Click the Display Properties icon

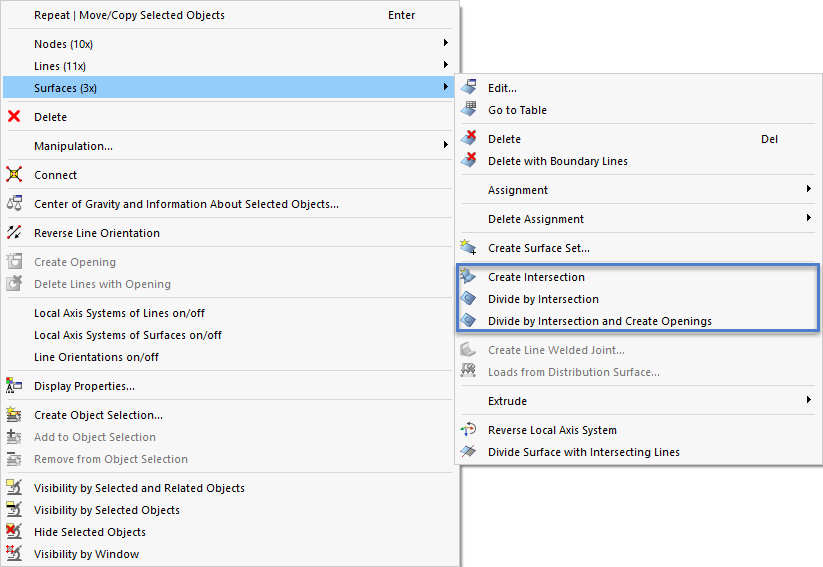click(14, 386)
